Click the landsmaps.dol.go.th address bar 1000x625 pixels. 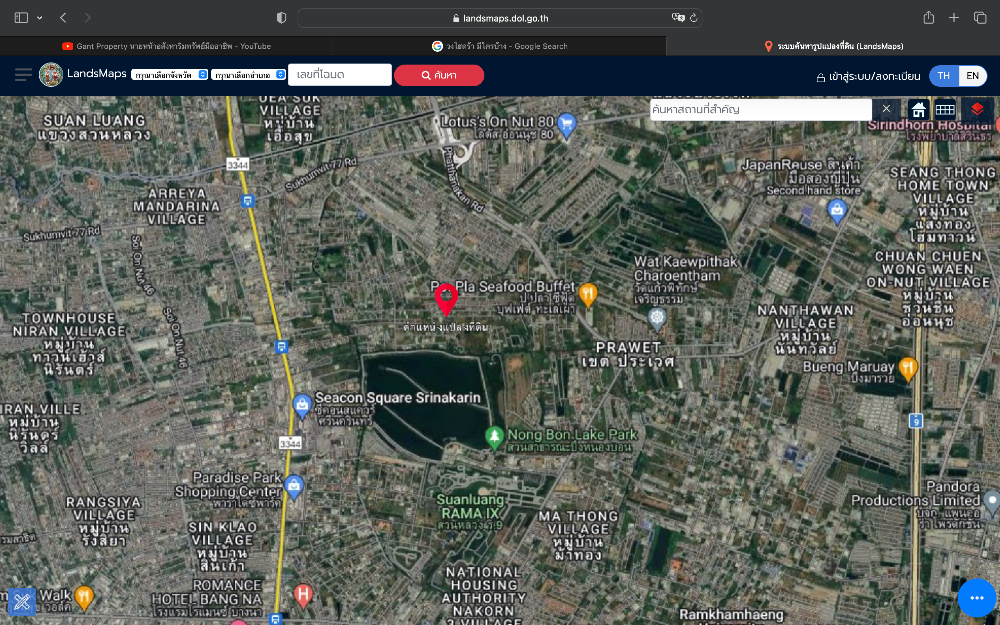500,18
